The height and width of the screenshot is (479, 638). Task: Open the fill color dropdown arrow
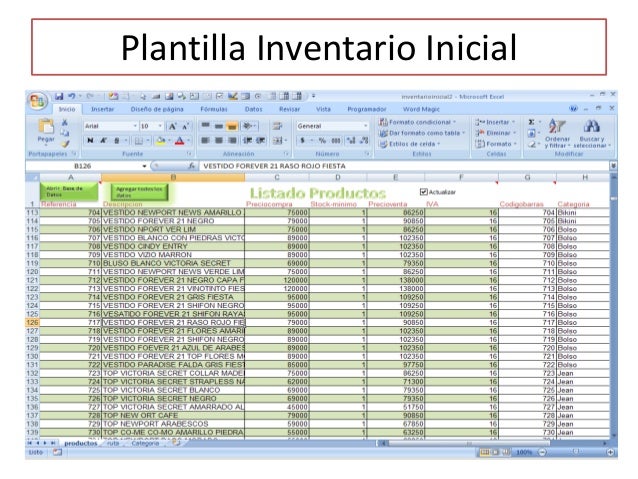coord(169,141)
